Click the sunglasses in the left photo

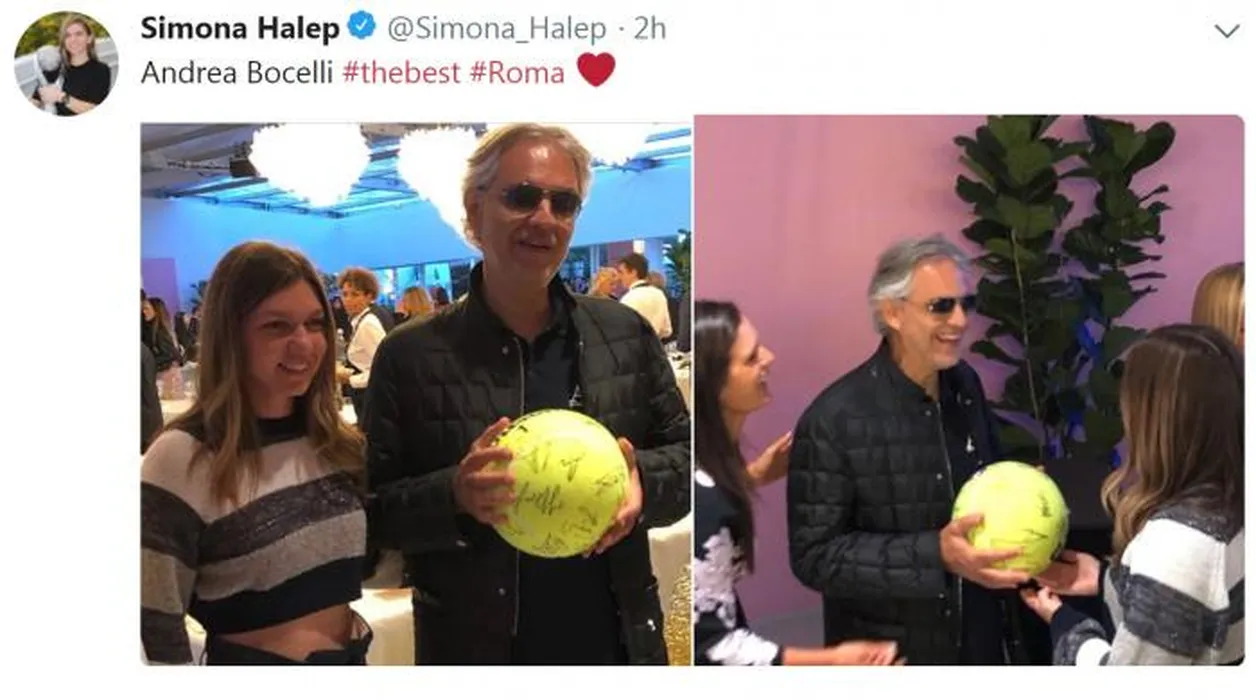(540, 199)
